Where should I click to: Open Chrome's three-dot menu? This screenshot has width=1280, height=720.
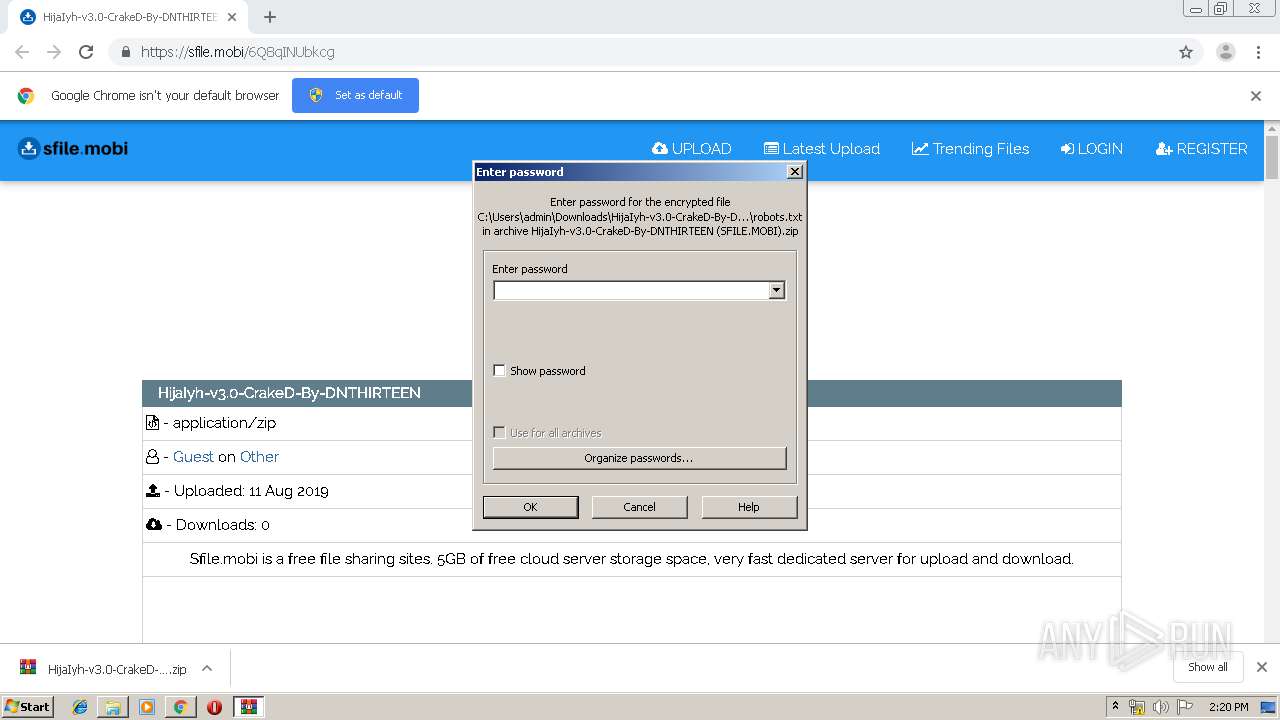1258,52
